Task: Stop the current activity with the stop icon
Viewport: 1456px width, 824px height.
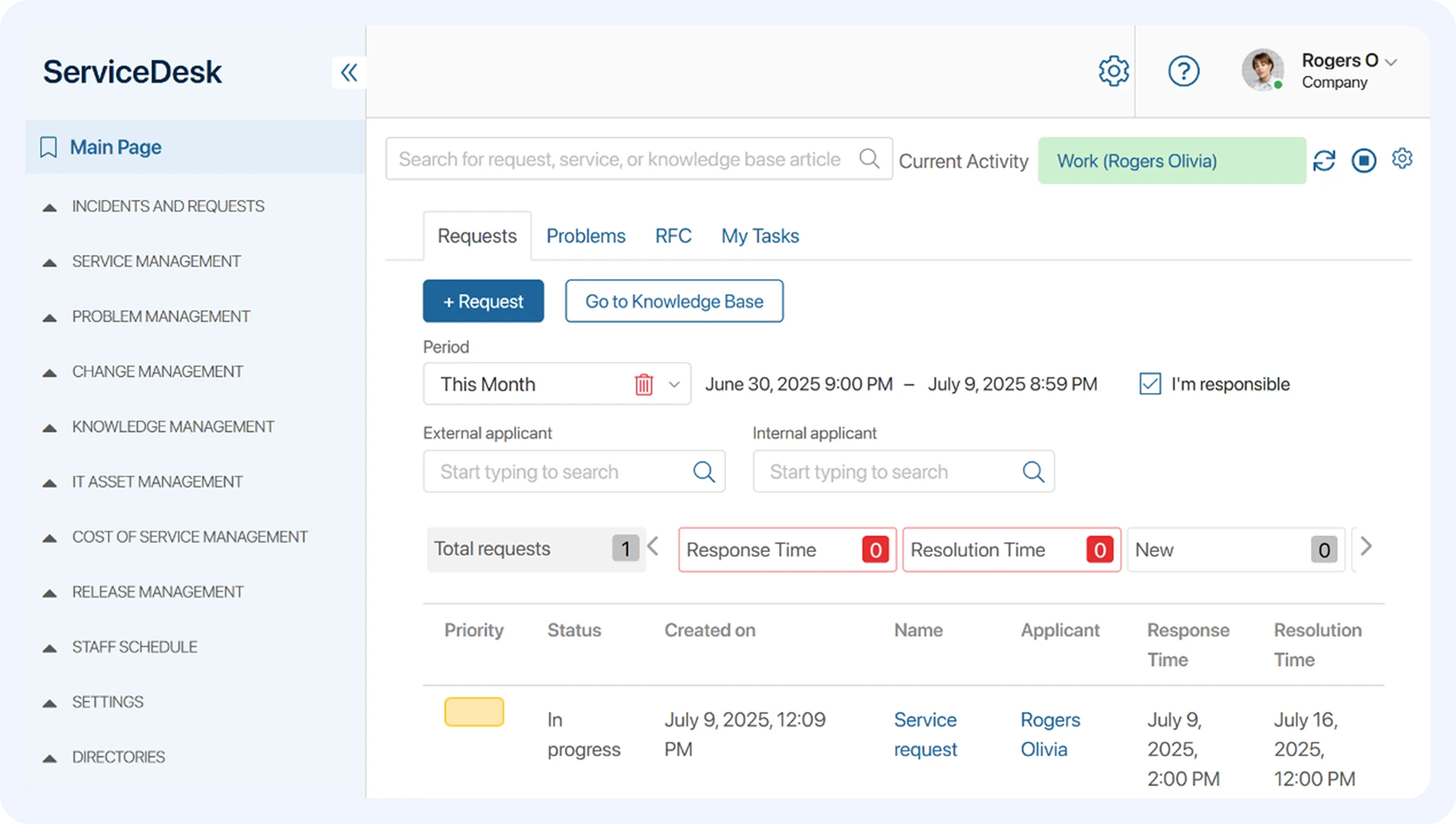Action: [x=1364, y=161]
